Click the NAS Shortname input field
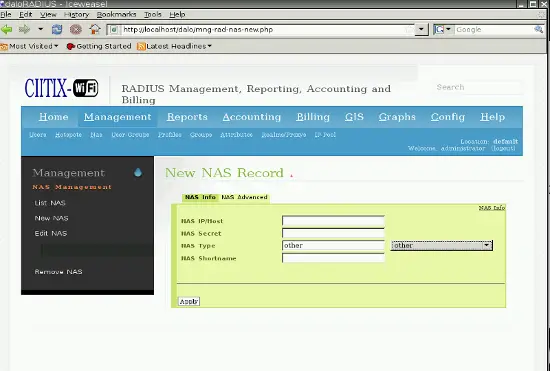 pyautogui.click(x=333, y=258)
